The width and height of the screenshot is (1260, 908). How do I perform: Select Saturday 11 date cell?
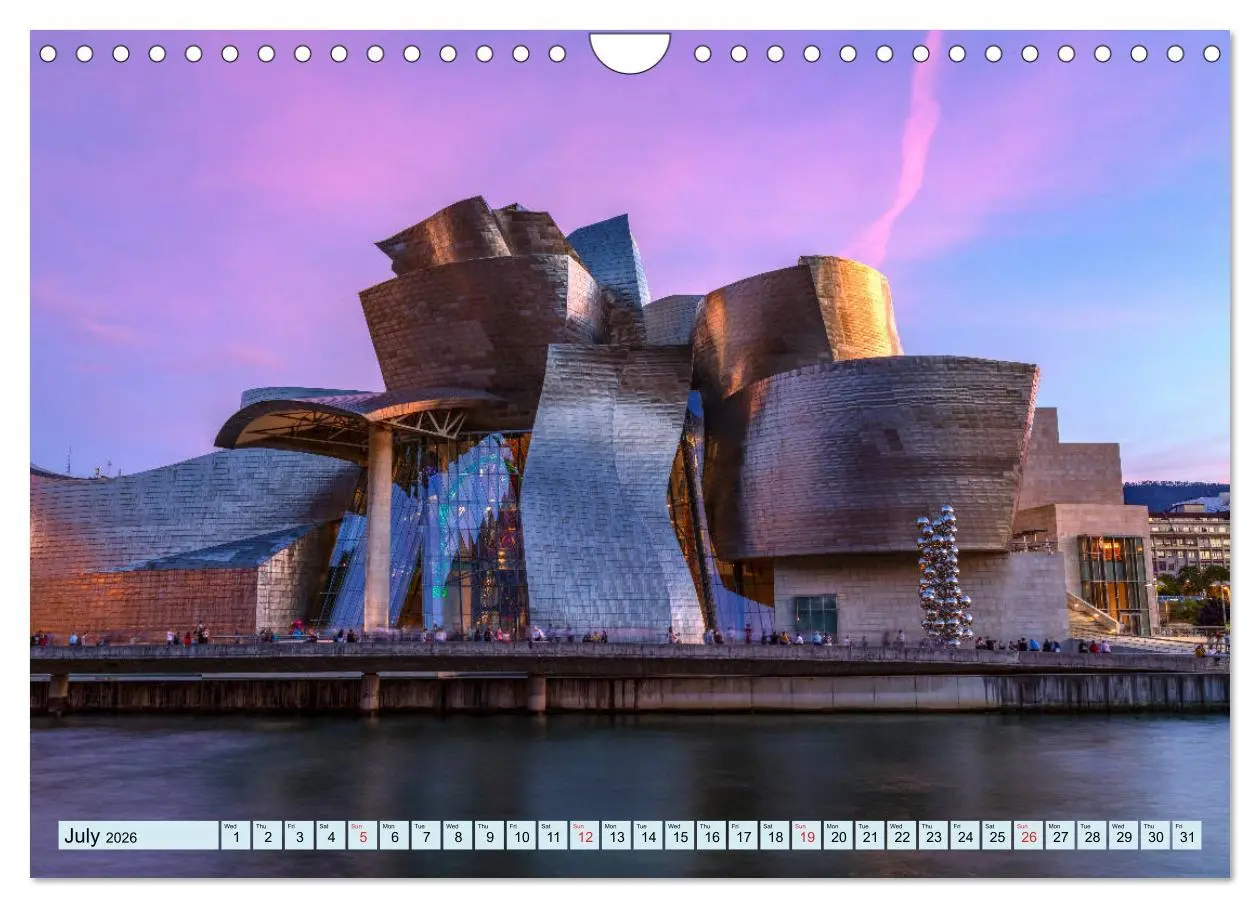tap(552, 835)
